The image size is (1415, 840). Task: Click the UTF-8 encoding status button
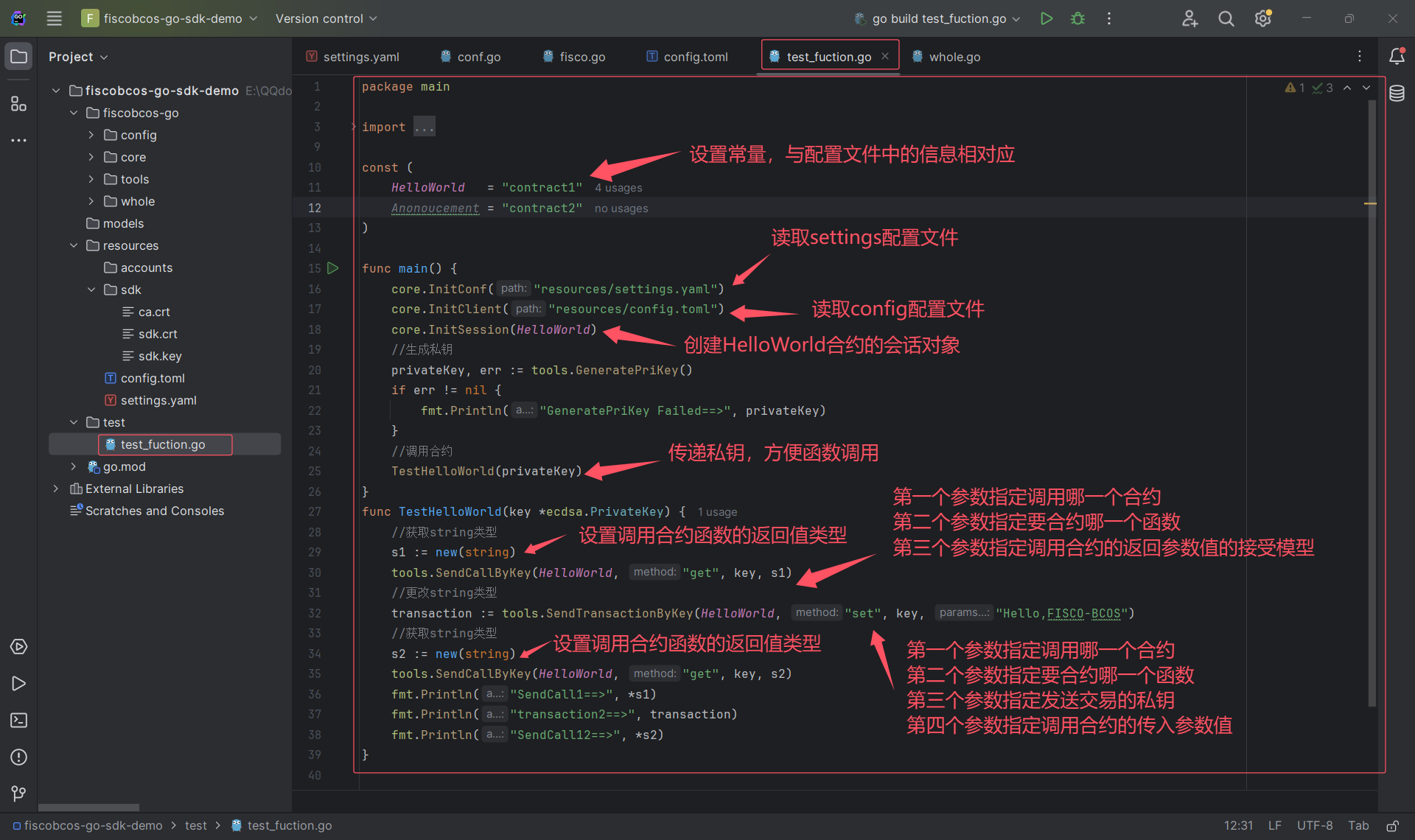(x=1314, y=825)
